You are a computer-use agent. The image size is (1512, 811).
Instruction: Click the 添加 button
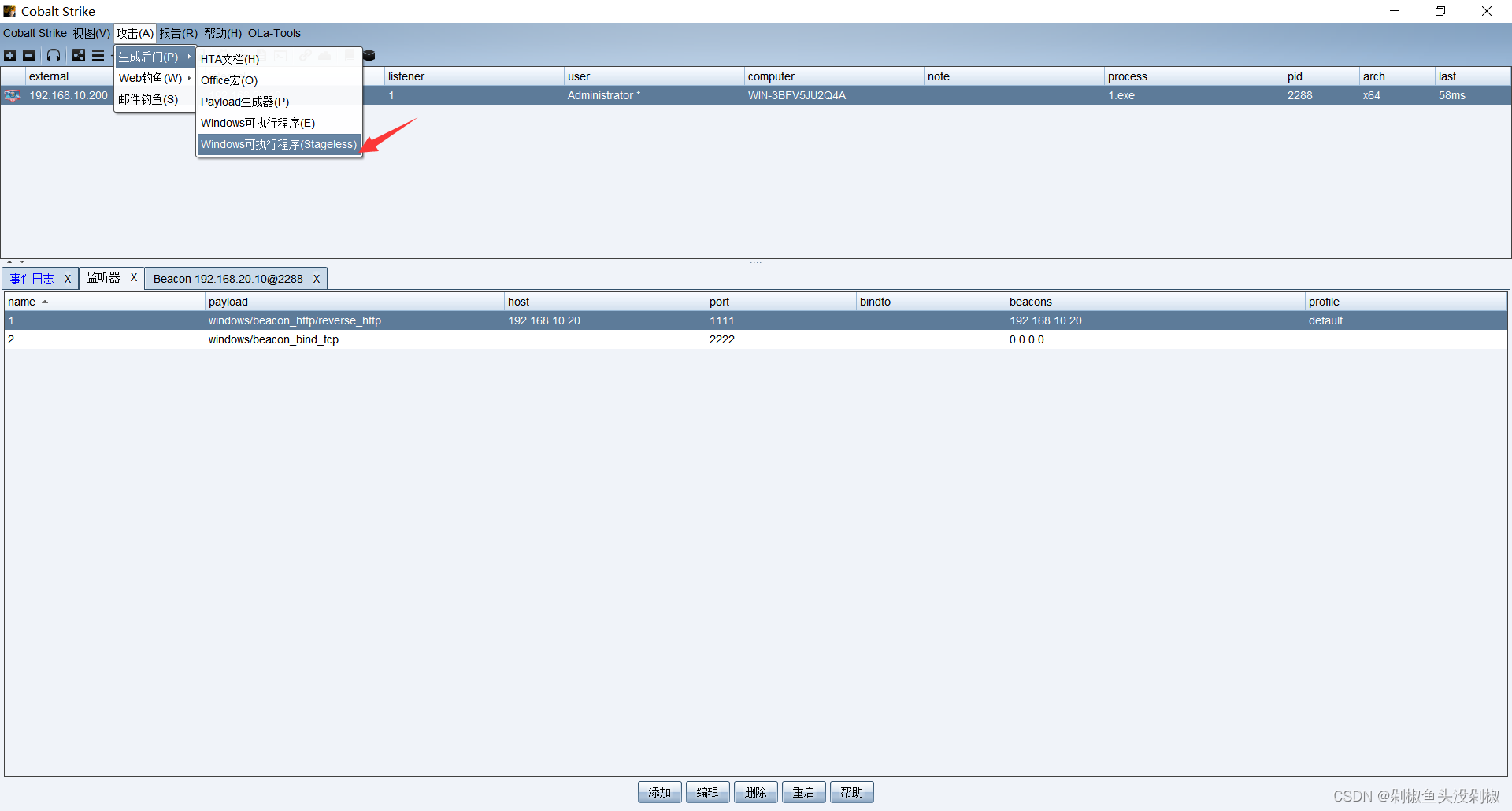660,792
